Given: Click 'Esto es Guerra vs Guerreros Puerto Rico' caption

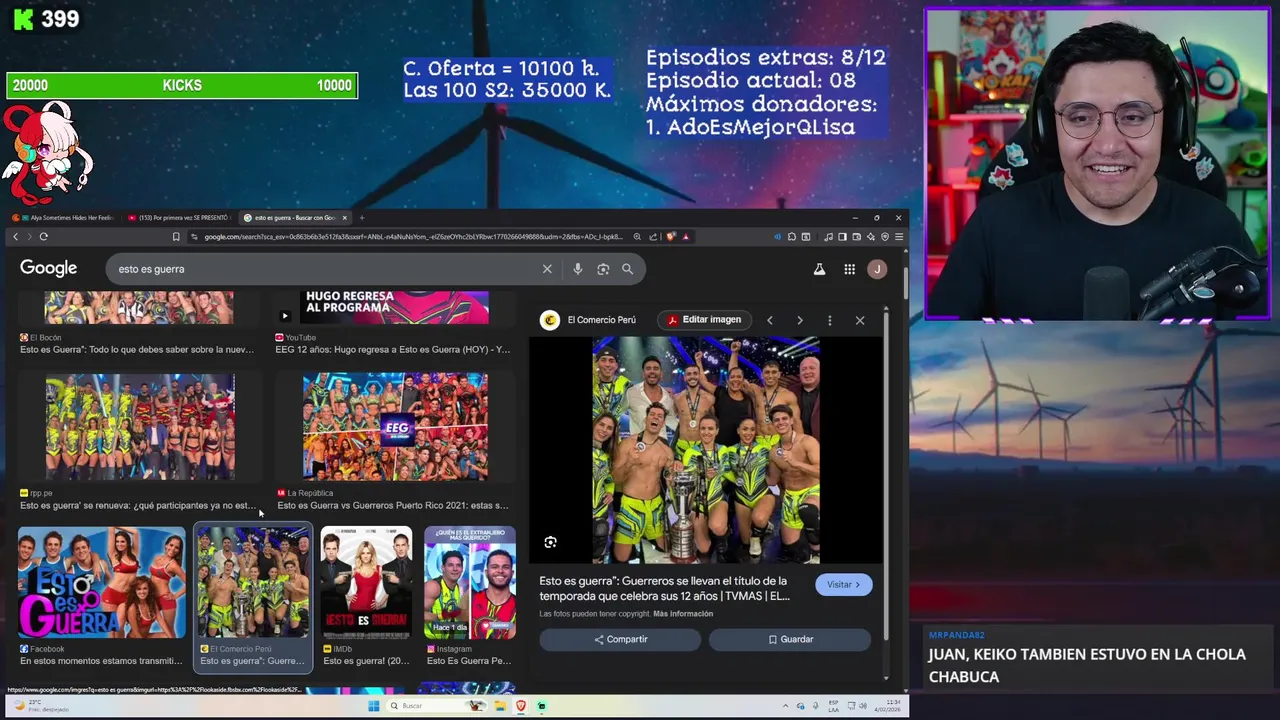Looking at the screenshot, I should pos(393,506).
